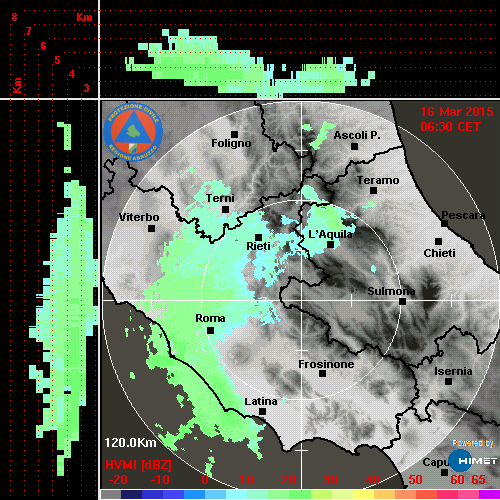The width and height of the screenshot is (500, 500).
Task: Click the '7' height axis label
Action: pos(29,31)
